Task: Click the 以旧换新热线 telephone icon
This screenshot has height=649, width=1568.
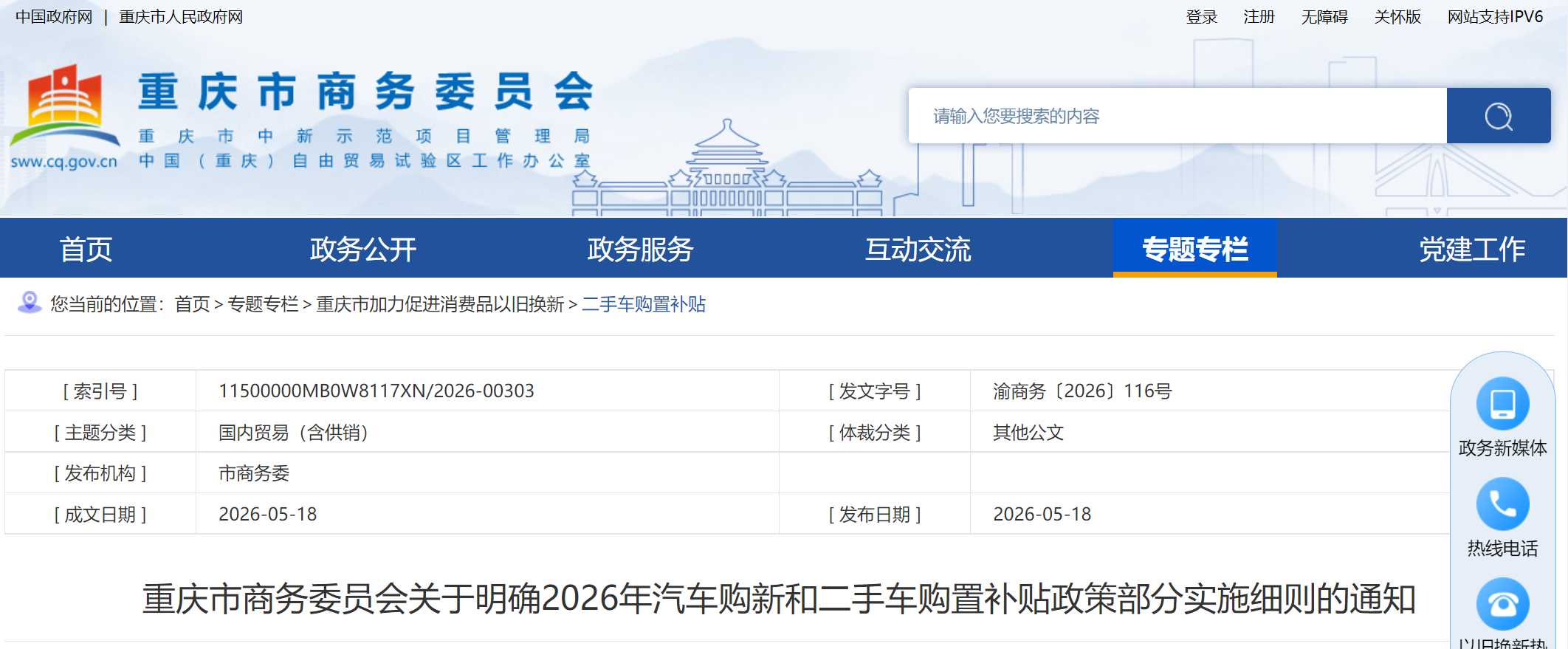Action: coord(1502,605)
